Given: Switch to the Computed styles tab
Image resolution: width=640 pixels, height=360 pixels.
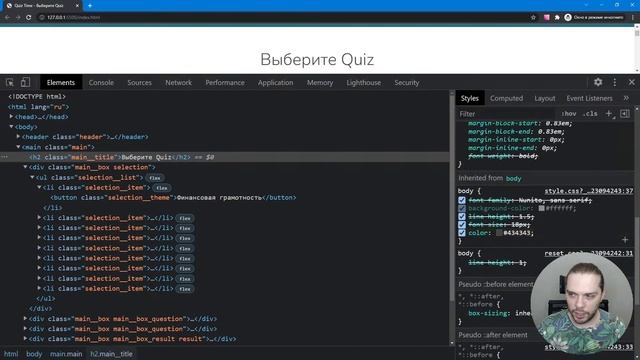Looking at the screenshot, I should coord(506,98).
